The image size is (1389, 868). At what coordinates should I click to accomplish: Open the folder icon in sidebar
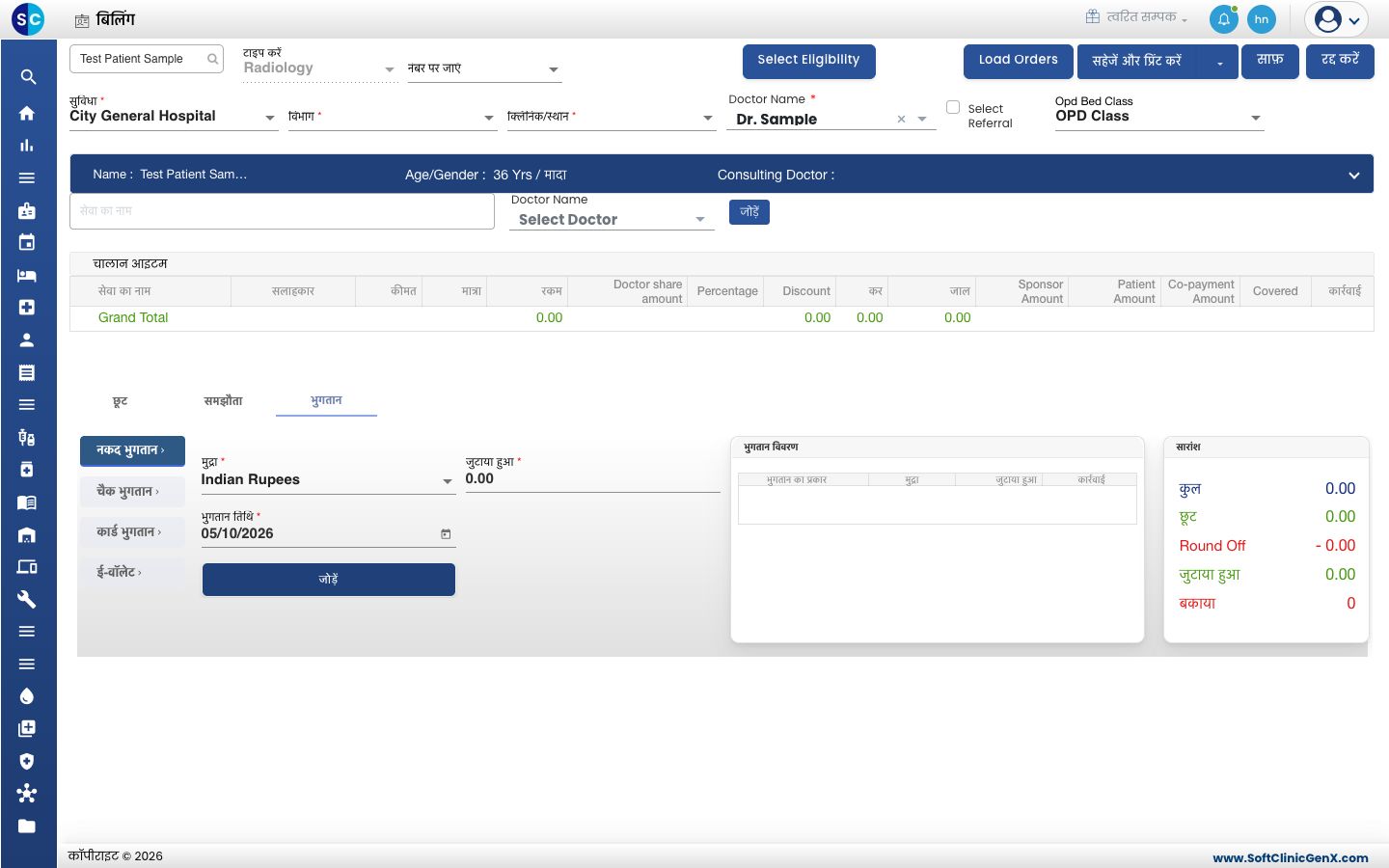[27, 826]
